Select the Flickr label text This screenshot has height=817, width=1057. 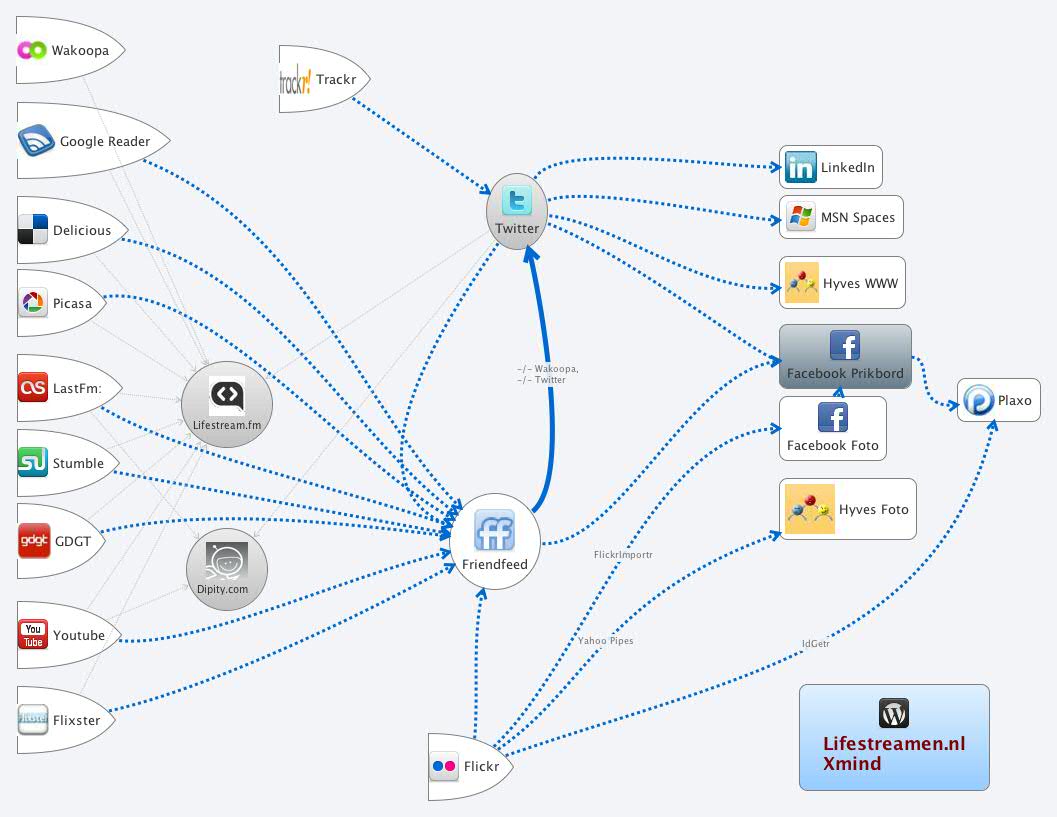coord(481,766)
